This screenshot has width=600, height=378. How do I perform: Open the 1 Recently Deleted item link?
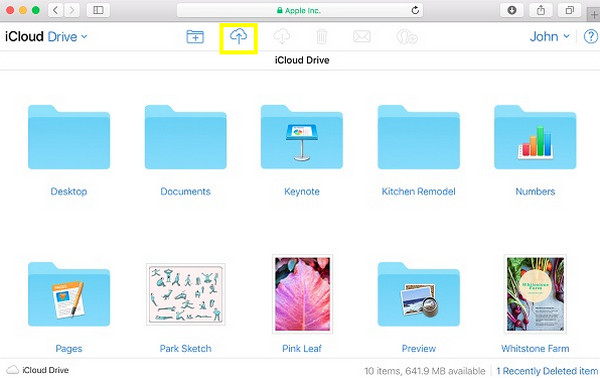pos(547,371)
